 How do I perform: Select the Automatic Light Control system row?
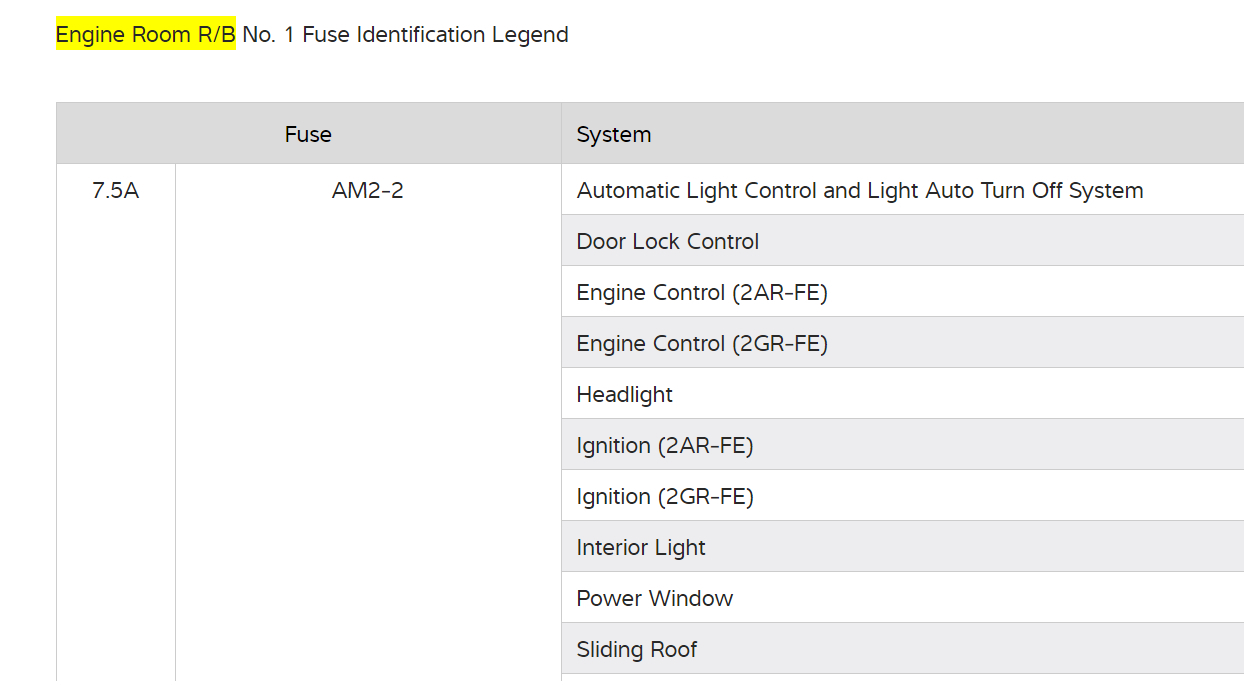click(x=860, y=191)
